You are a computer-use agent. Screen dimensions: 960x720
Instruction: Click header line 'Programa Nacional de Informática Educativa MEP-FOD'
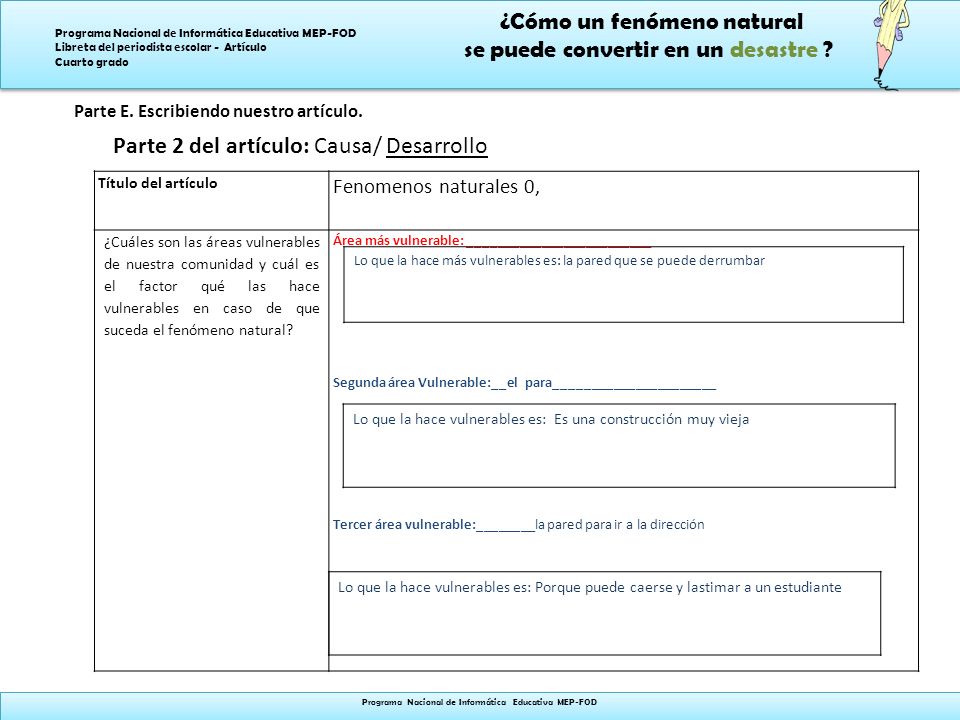206,33
